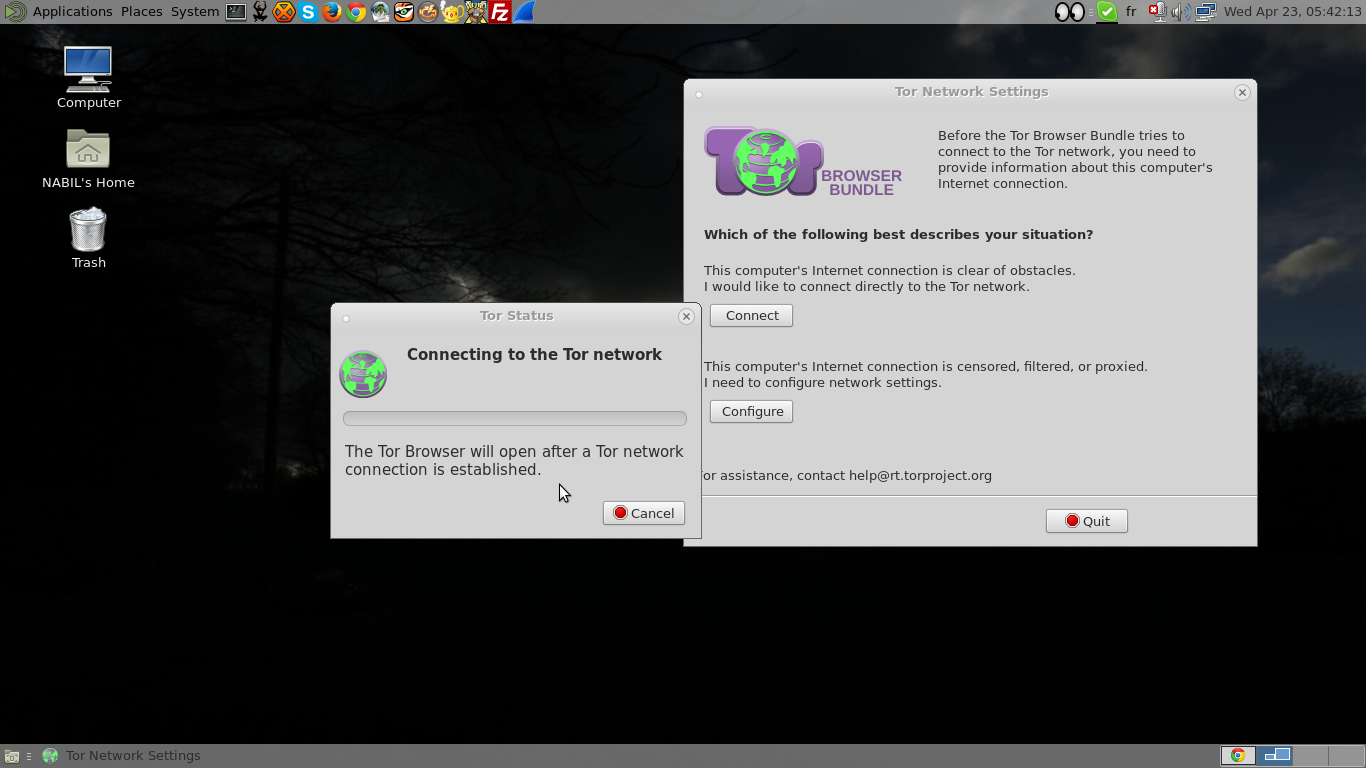
Task: Cancel the Tor connection in Tor Status
Action: [x=643, y=513]
